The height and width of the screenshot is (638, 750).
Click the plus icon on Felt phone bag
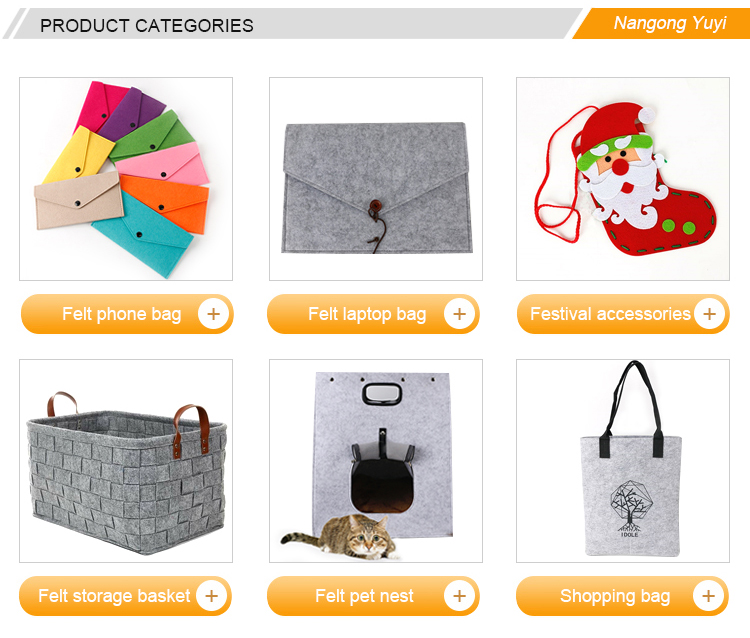[213, 314]
